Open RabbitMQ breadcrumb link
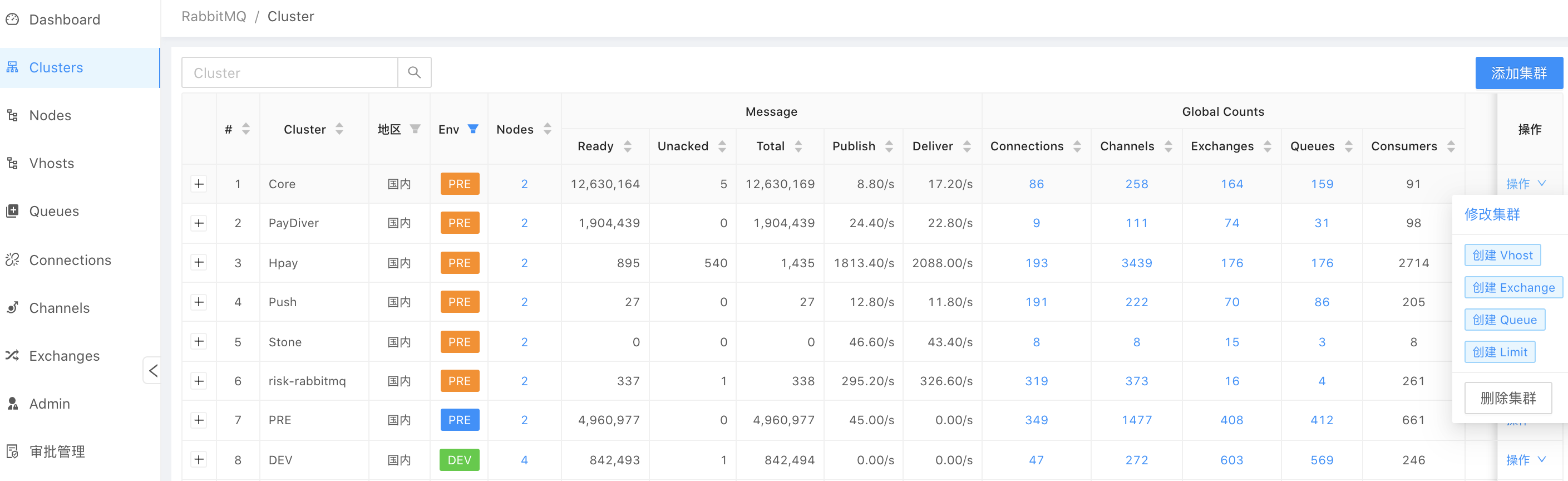The height and width of the screenshot is (481, 1568). (214, 17)
